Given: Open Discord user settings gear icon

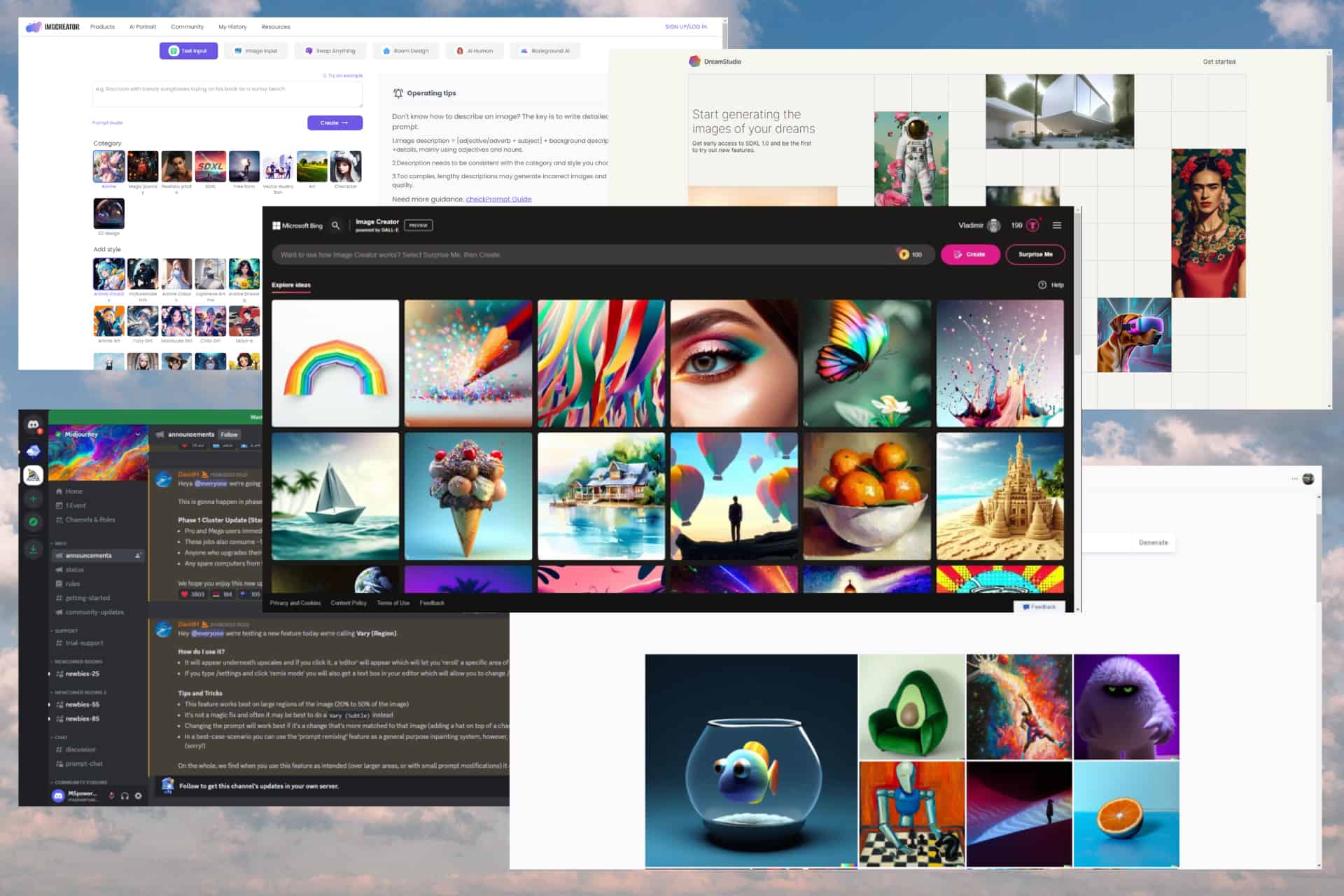Looking at the screenshot, I should (x=138, y=796).
